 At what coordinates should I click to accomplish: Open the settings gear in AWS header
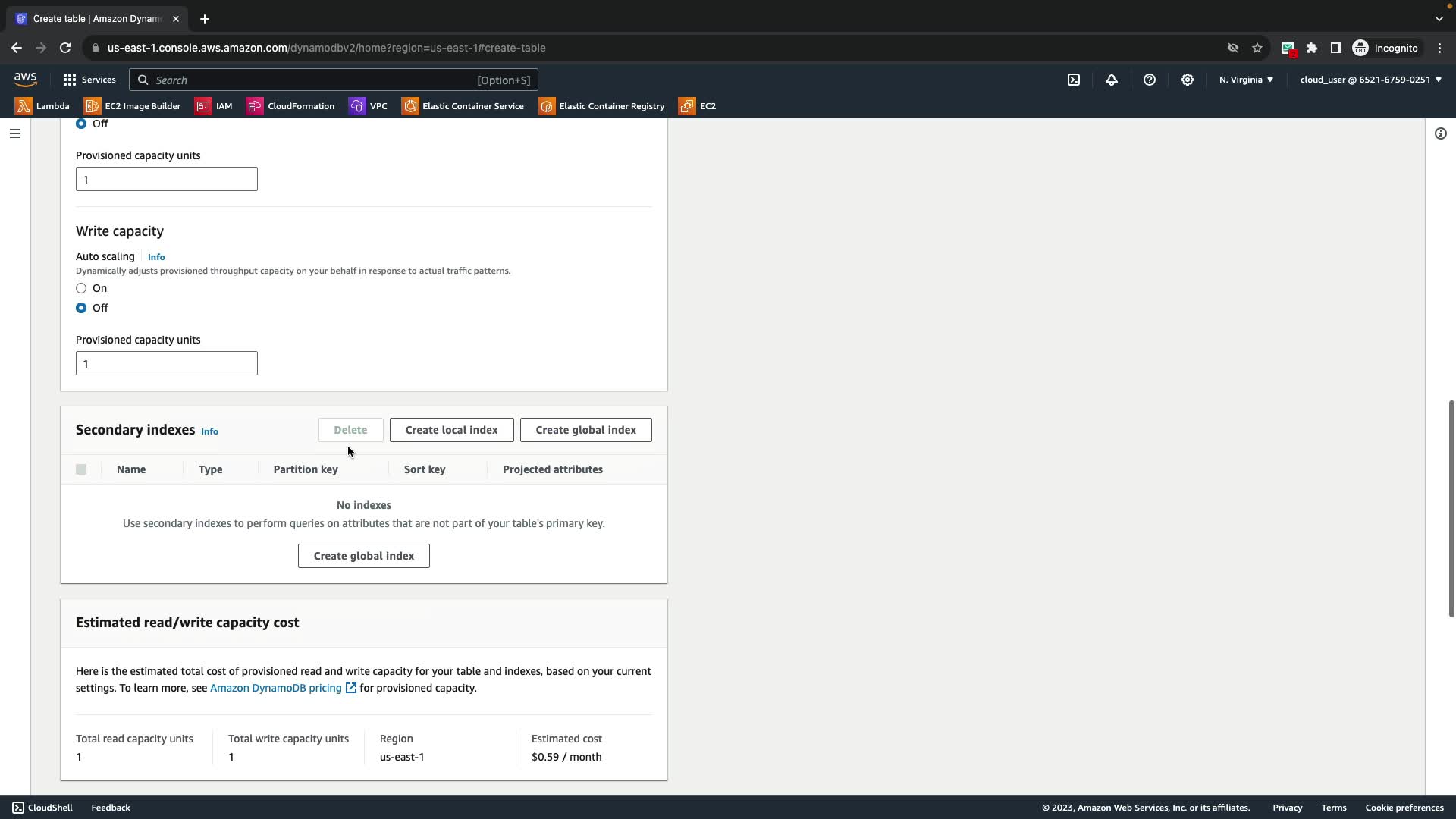(x=1188, y=80)
